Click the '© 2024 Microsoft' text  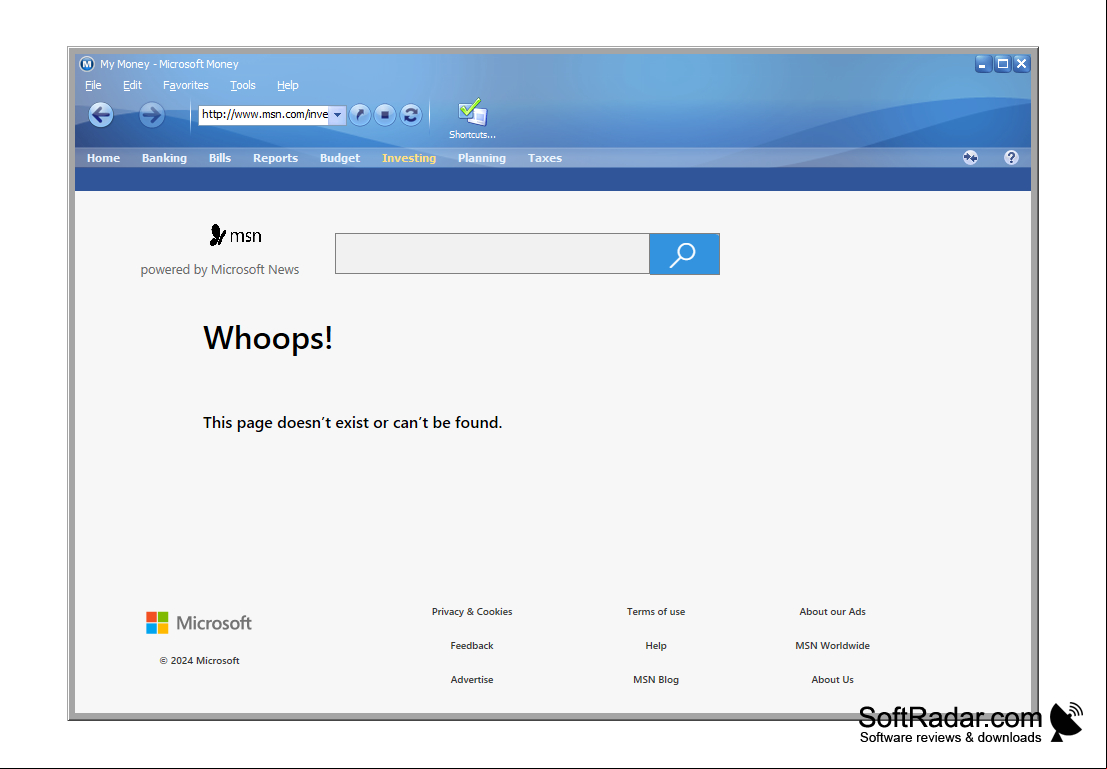click(199, 660)
